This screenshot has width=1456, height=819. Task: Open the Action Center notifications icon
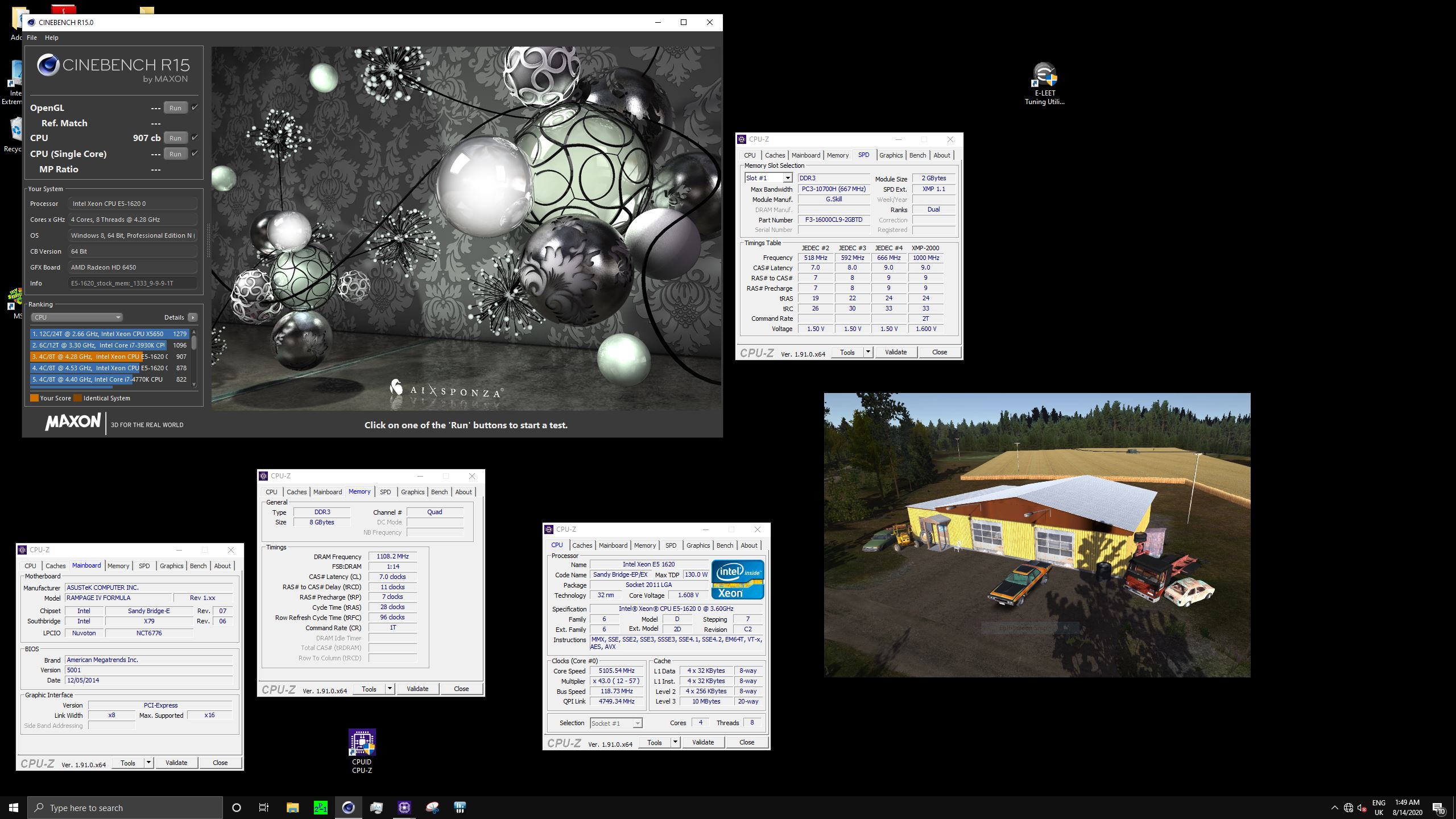pos(1438,808)
